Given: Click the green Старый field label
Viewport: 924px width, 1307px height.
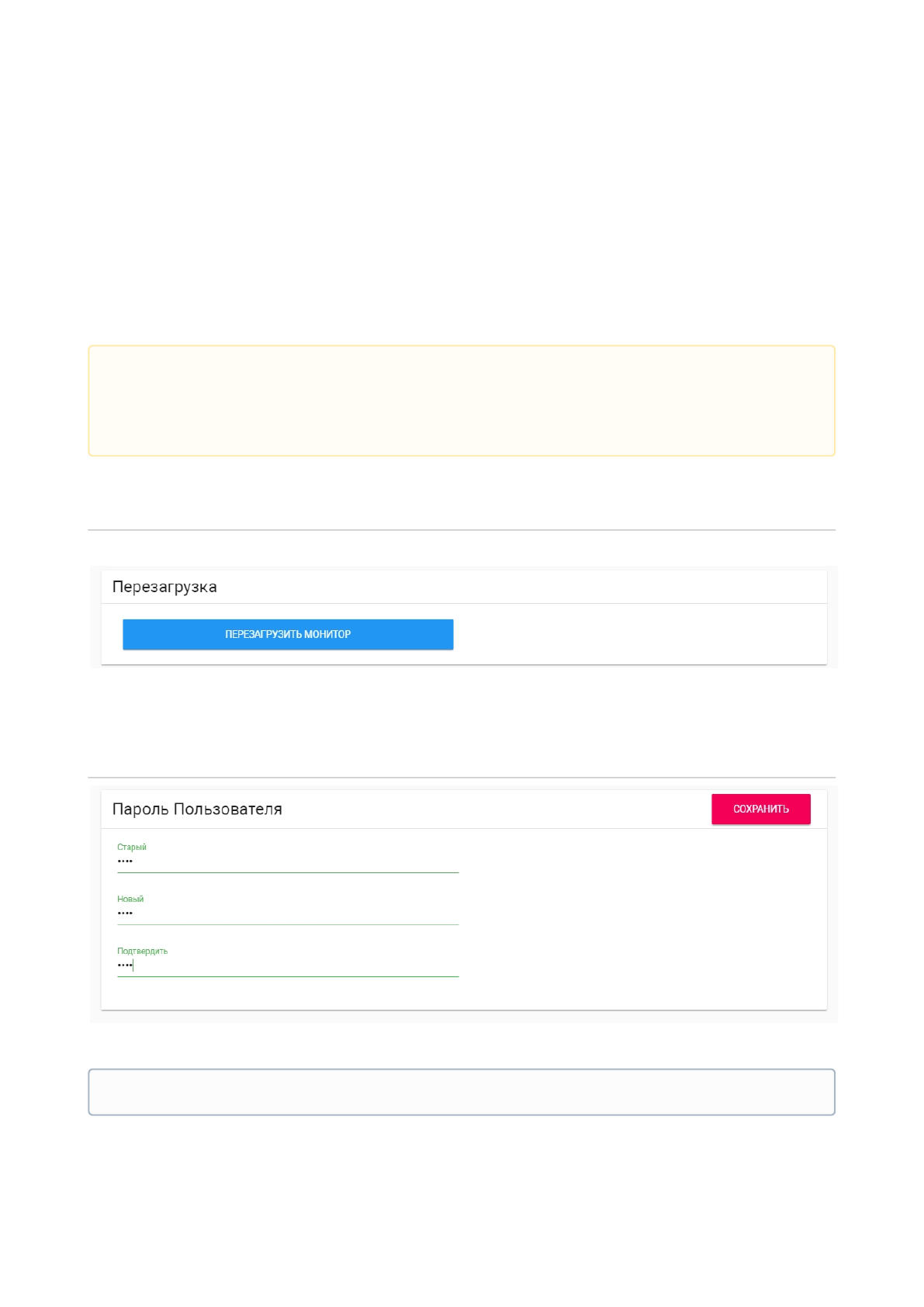Looking at the screenshot, I should 132,847.
